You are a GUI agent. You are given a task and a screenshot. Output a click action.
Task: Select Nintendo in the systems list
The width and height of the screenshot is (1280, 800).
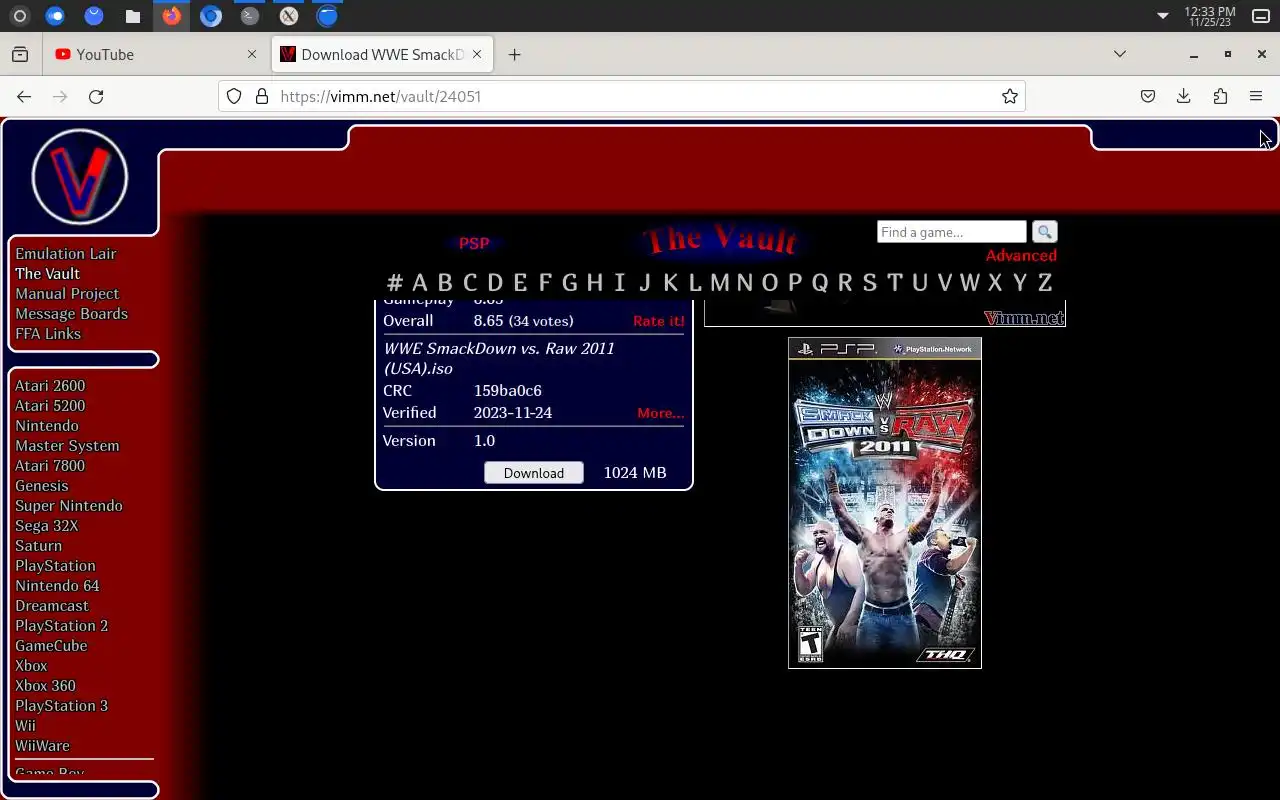[47, 426]
